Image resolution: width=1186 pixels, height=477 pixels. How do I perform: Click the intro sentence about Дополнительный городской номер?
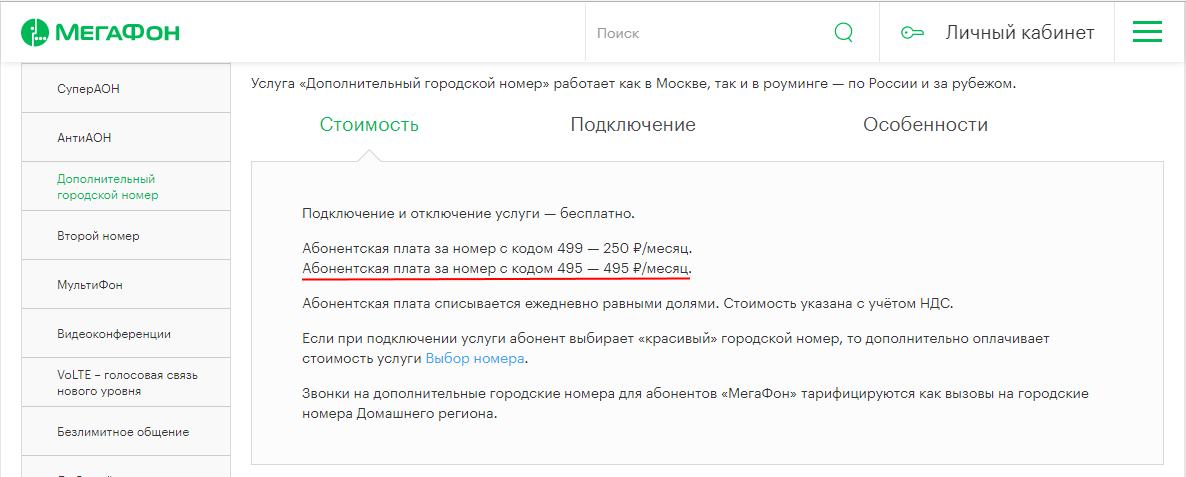pyautogui.click(x=633, y=84)
